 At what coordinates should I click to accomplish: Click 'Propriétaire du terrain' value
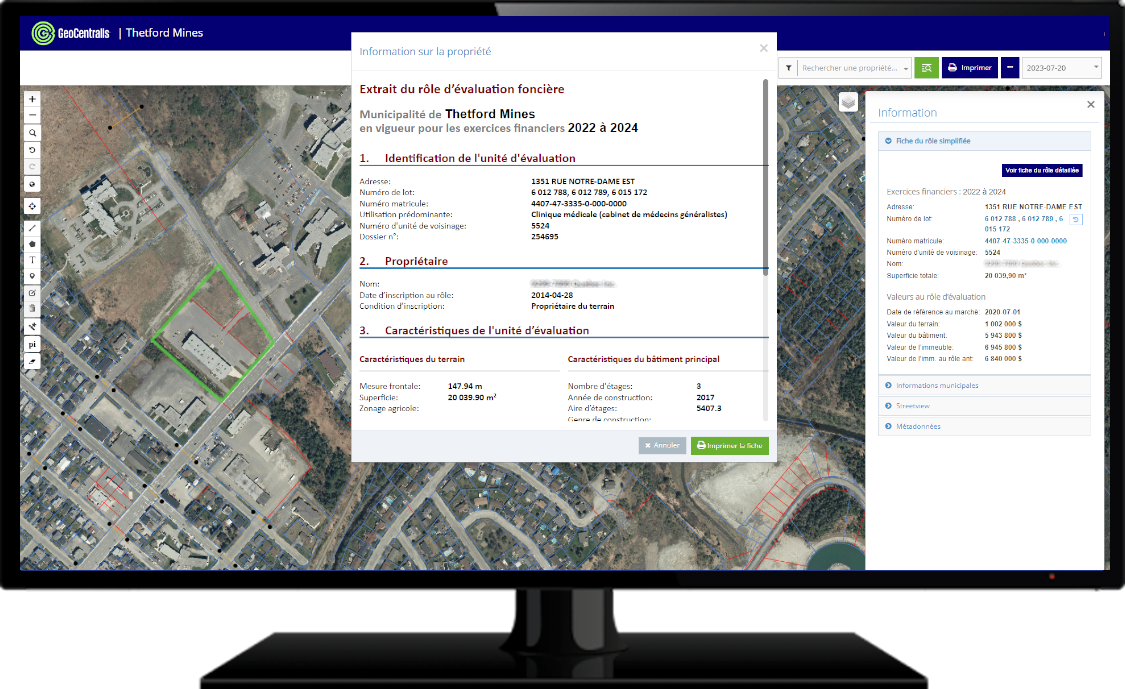[573, 306]
